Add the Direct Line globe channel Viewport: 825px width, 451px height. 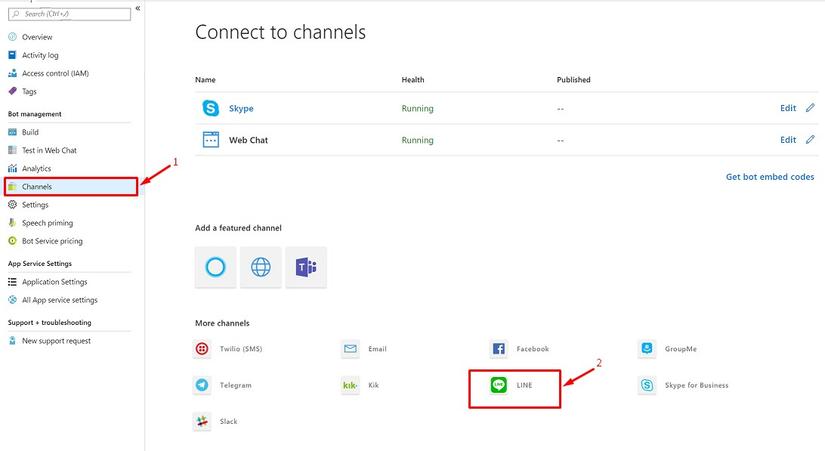click(260, 267)
